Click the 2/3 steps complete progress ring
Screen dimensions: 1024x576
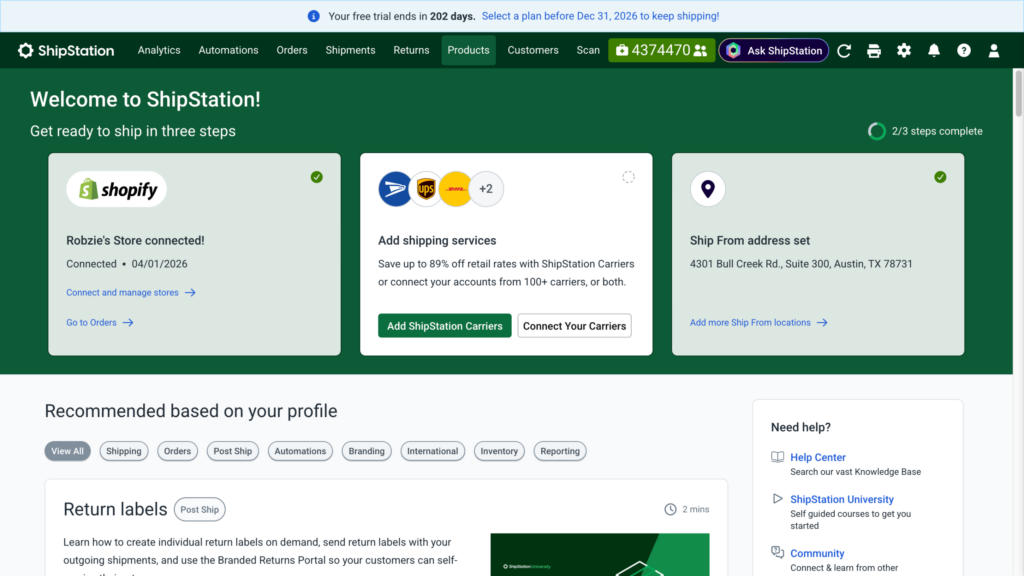point(876,131)
